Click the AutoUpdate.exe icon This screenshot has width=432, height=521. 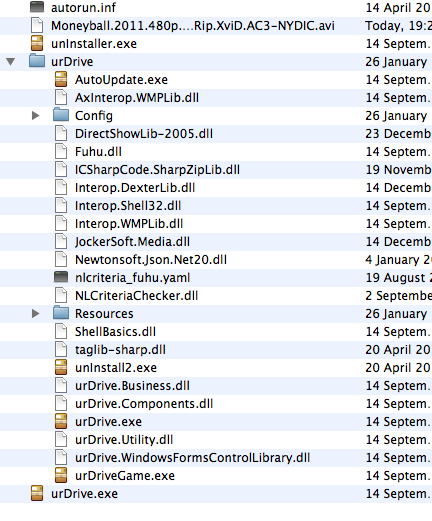click(x=61, y=80)
